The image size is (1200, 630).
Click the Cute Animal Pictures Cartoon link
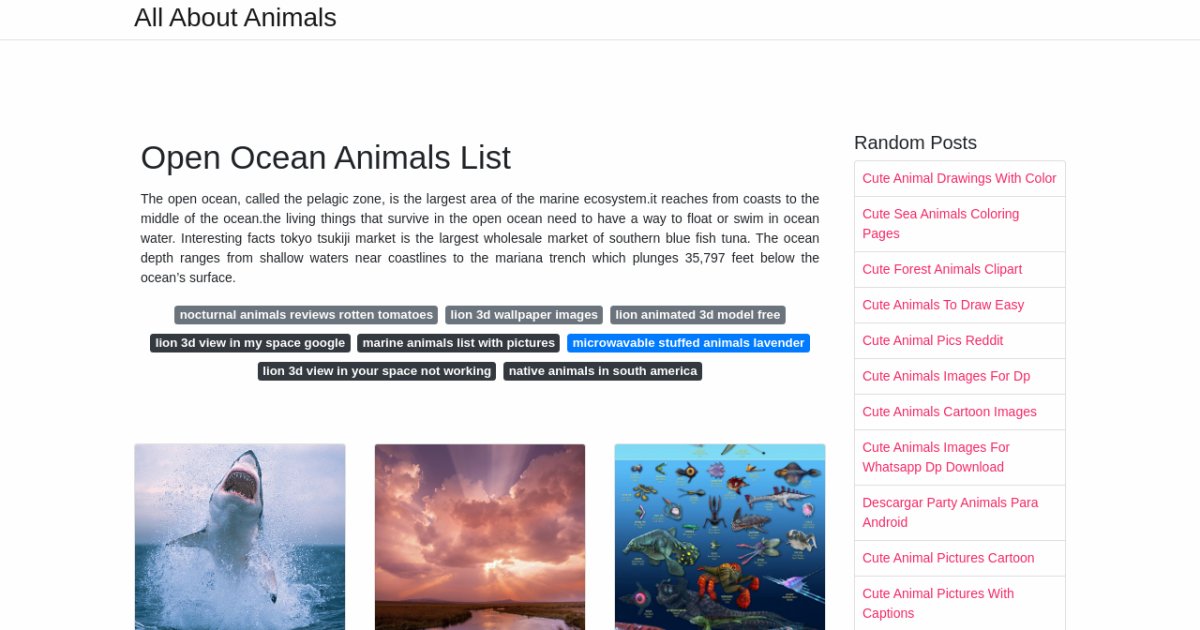pyautogui.click(x=948, y=558)
